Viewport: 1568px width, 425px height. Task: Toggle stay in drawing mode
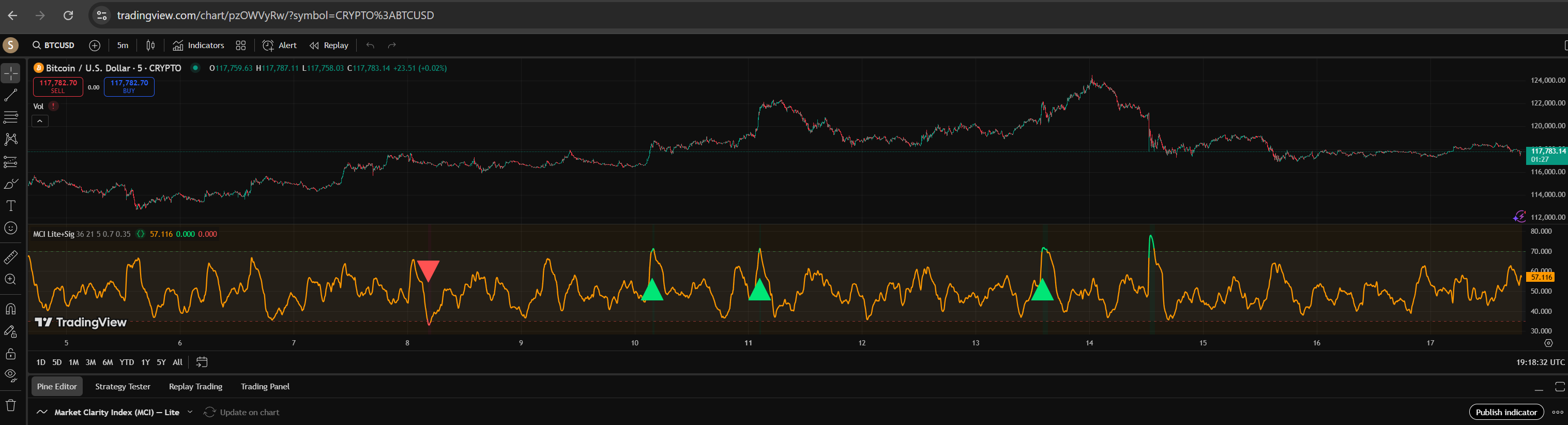(11, 332)
